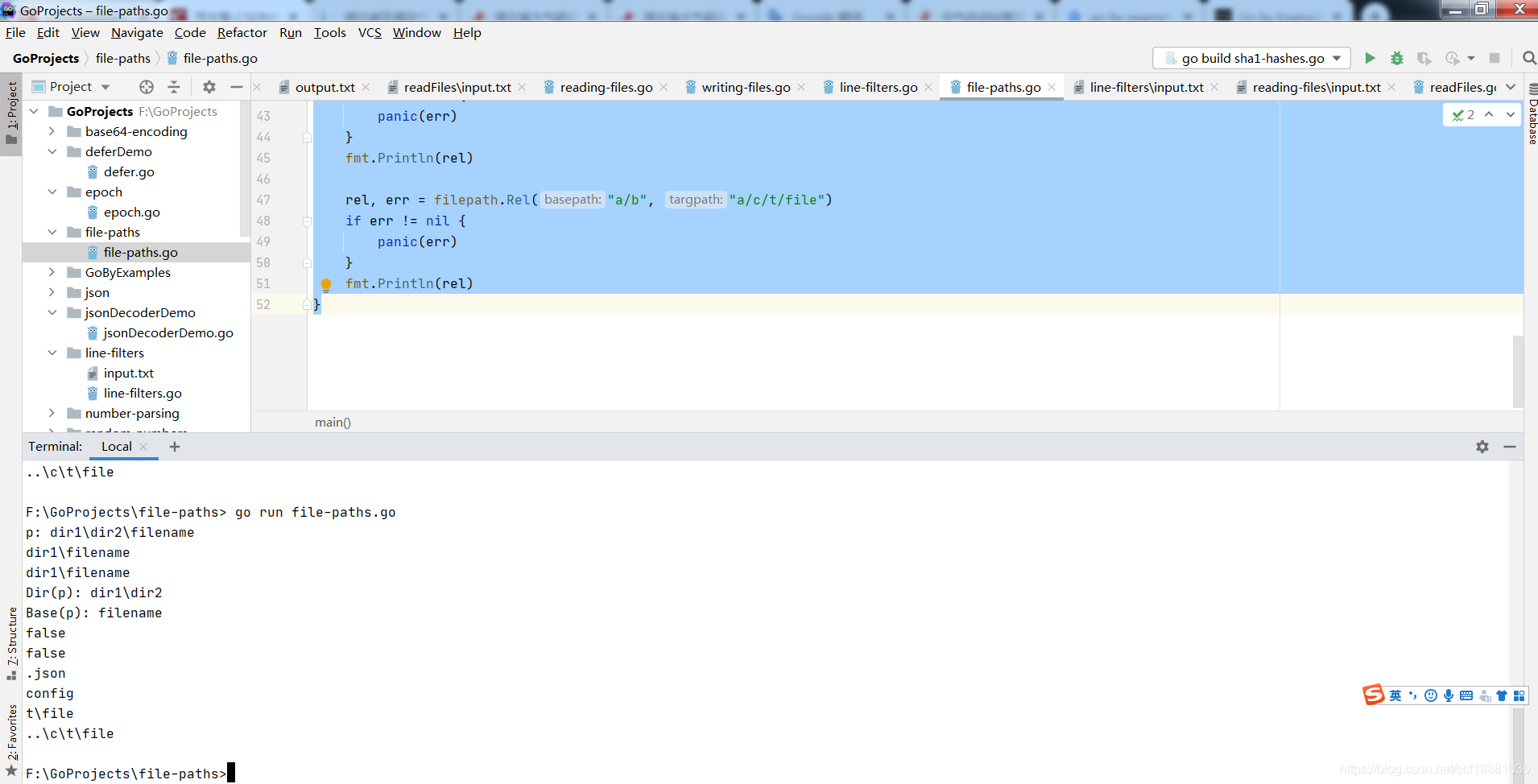
Task: Toggle the Project tool window strip
Action: [11, 113]
